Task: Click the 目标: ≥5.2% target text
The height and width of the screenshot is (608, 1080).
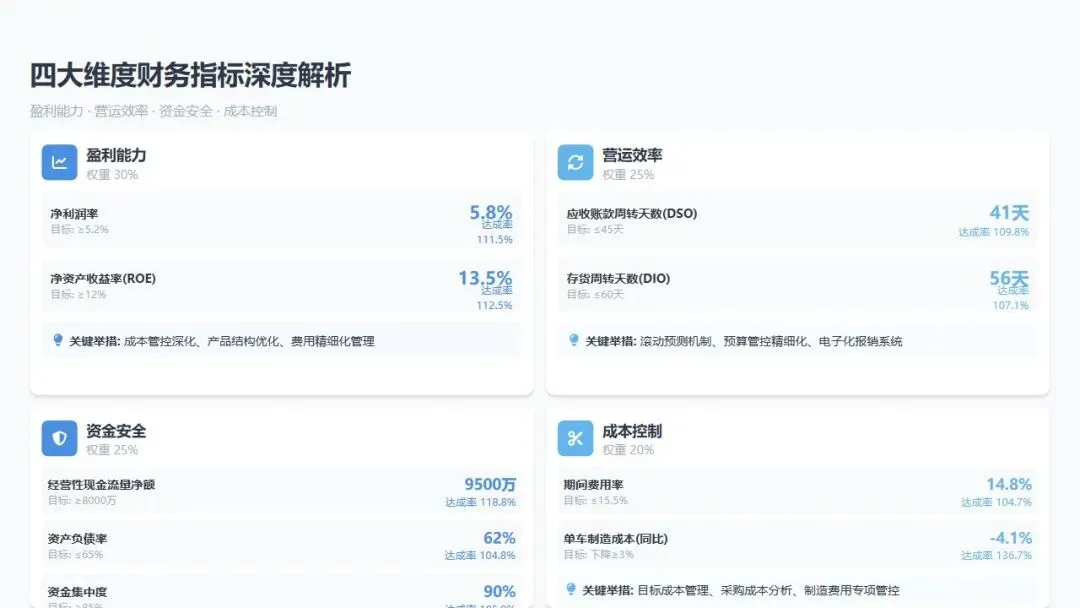Action: [x=79, y=229]
